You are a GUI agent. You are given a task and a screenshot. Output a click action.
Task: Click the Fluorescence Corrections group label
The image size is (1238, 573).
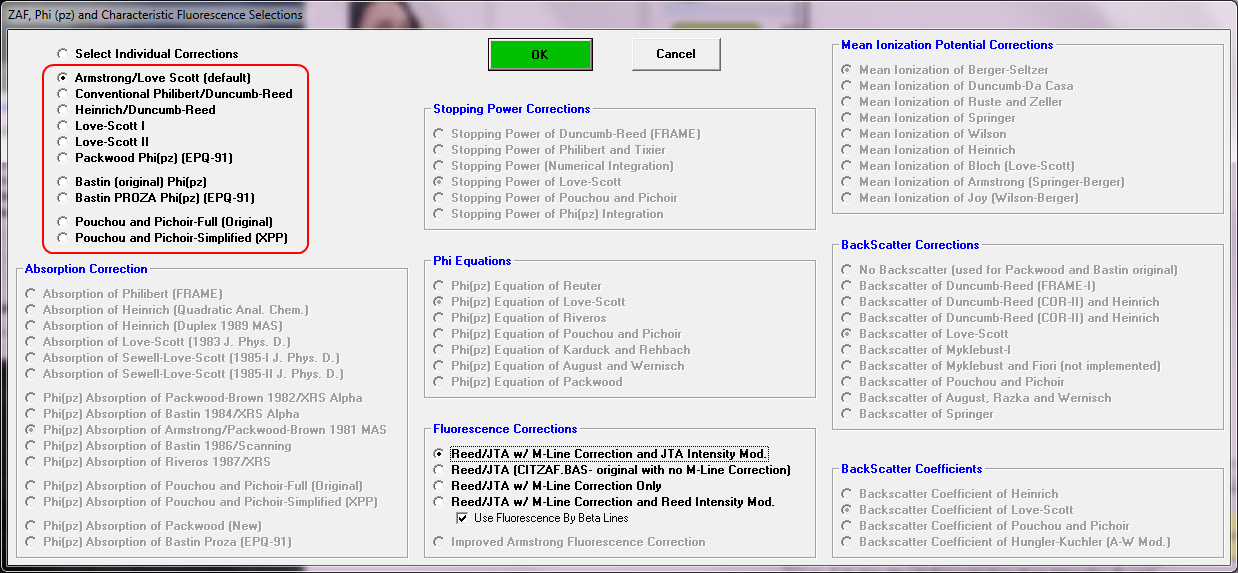click(x=505, y=429)
